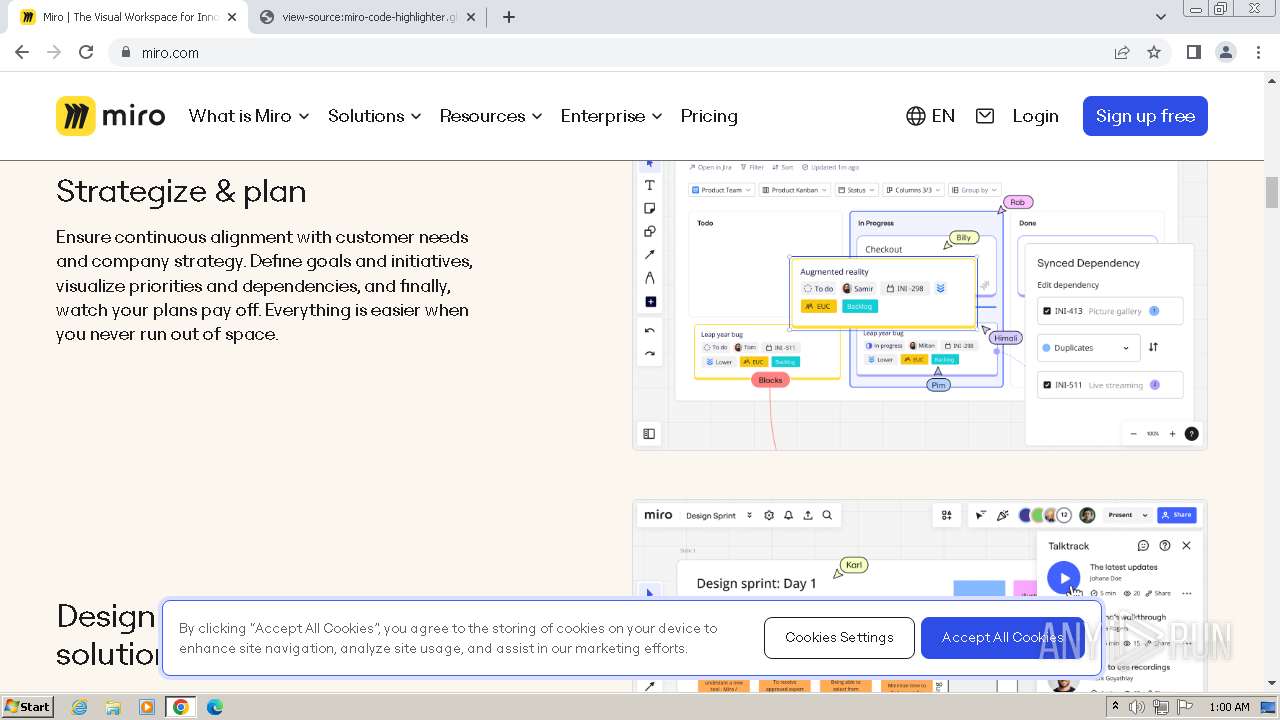Open the Chrome three-dot menu
The height and width of the screenshot is (720, 1280).
click(x=1259, y=53)
